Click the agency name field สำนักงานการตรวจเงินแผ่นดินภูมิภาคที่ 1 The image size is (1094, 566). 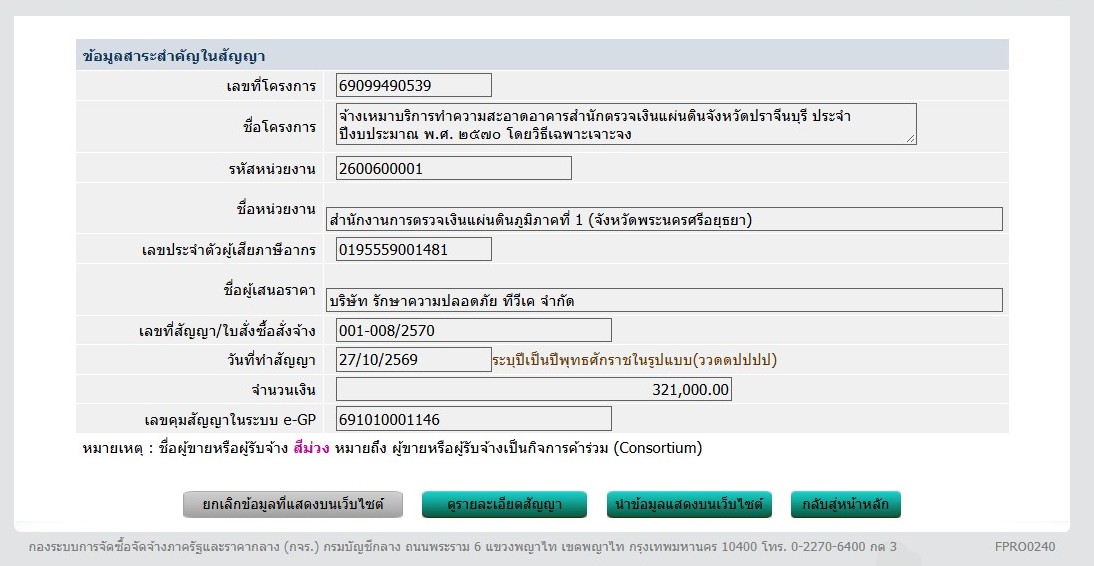tap(664, 219)
